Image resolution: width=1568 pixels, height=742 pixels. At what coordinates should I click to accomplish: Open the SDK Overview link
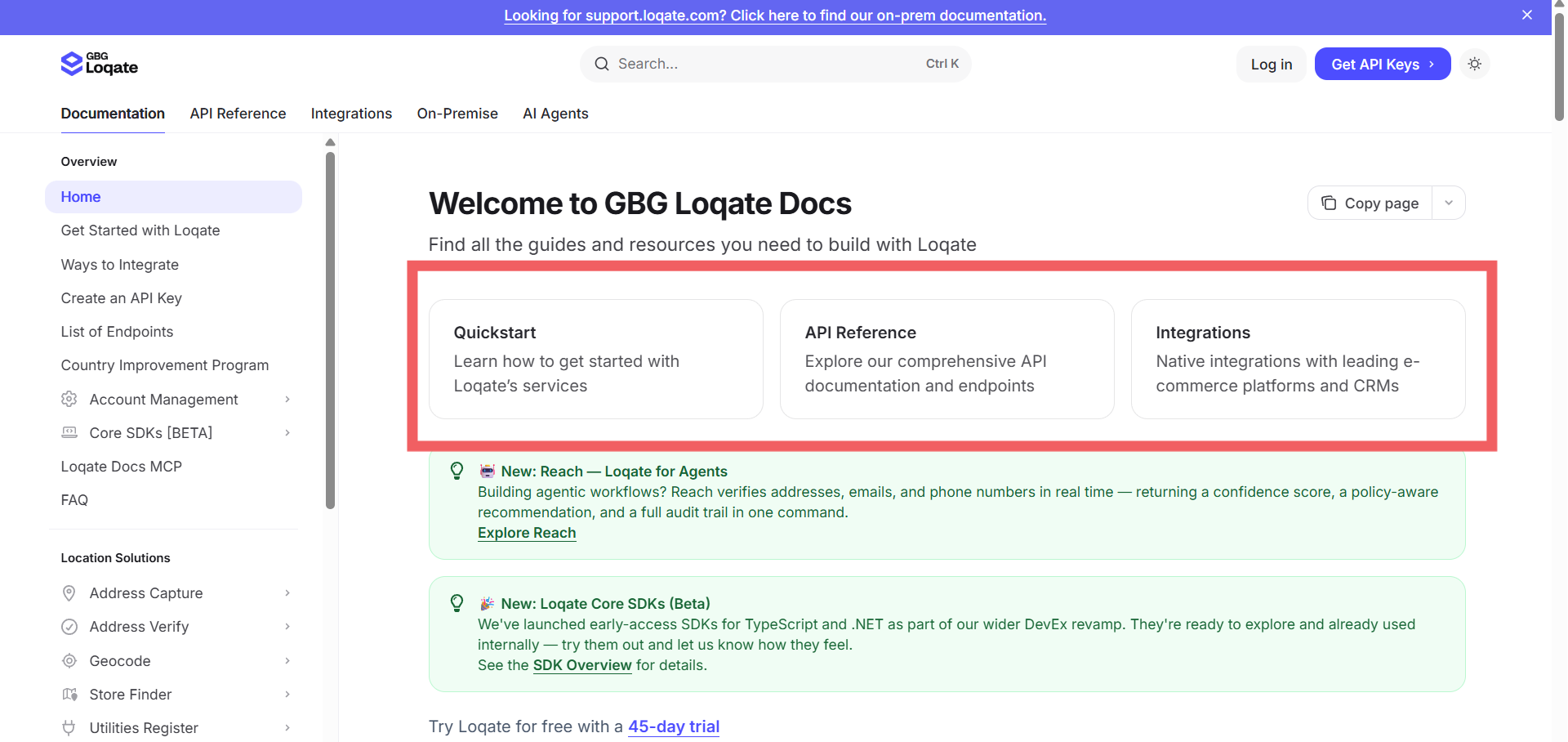(x=582, y=665)
